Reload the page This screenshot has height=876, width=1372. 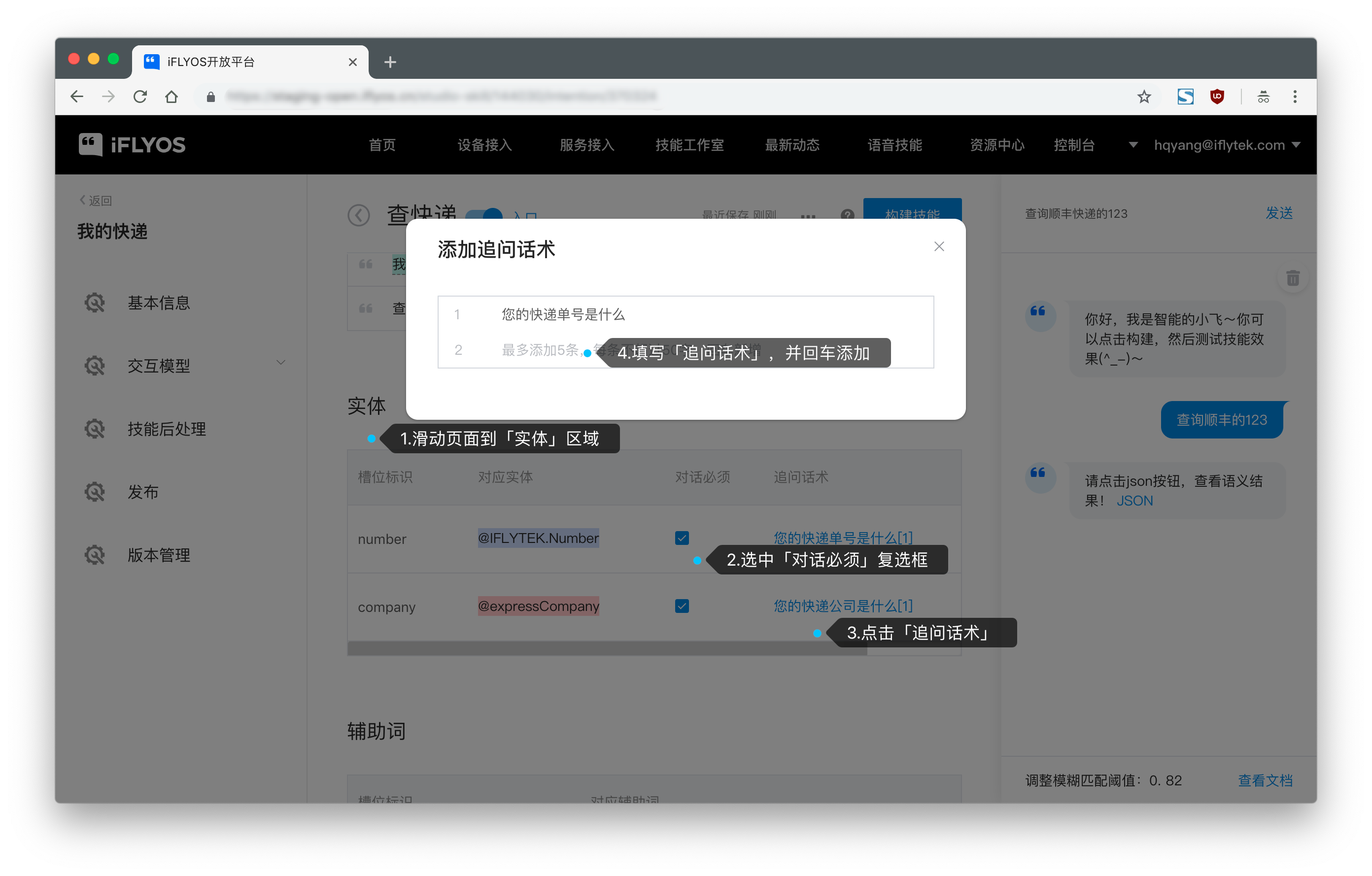tap(140, 96)
